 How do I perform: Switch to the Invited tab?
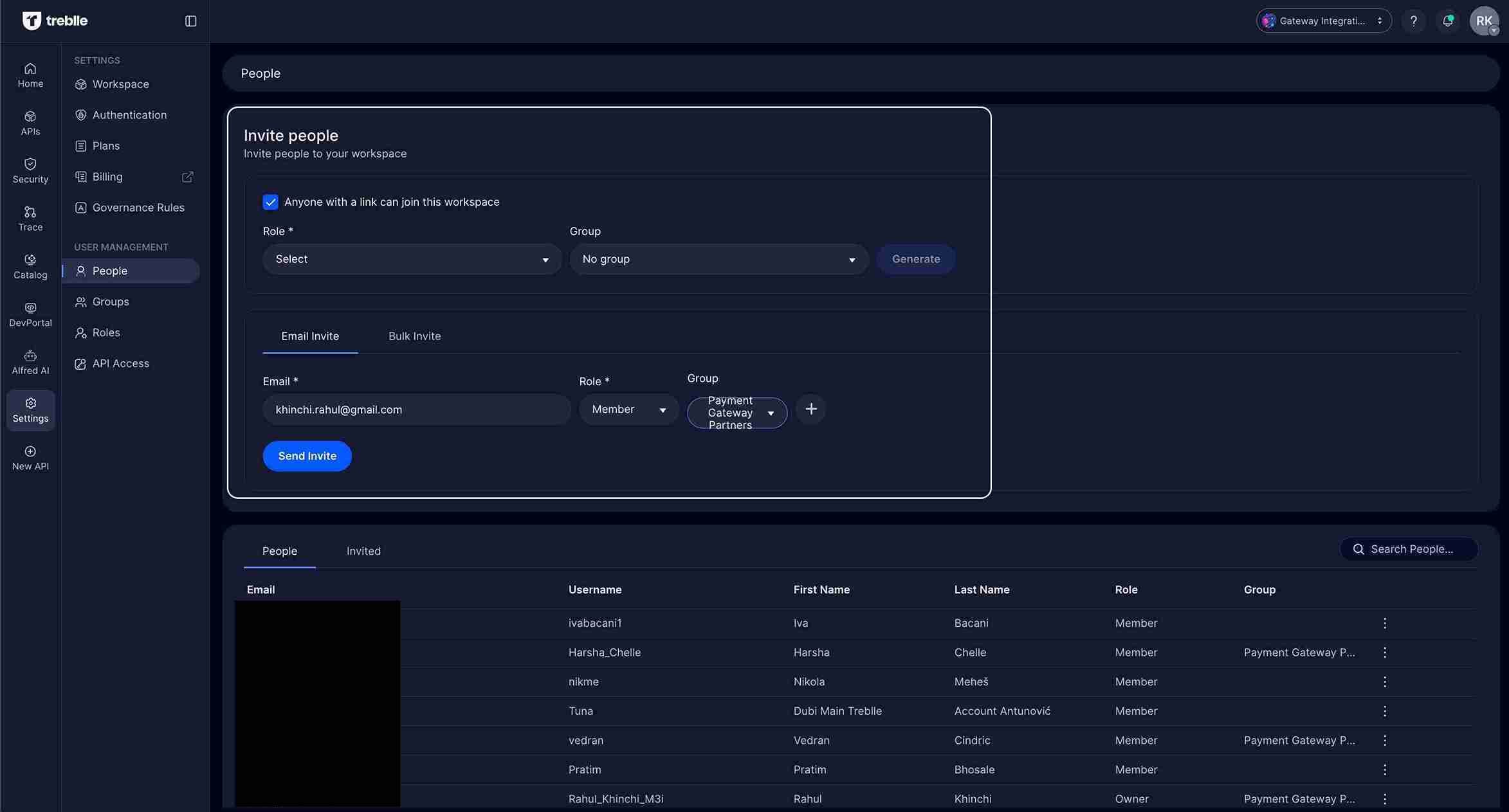click(363, 551)
